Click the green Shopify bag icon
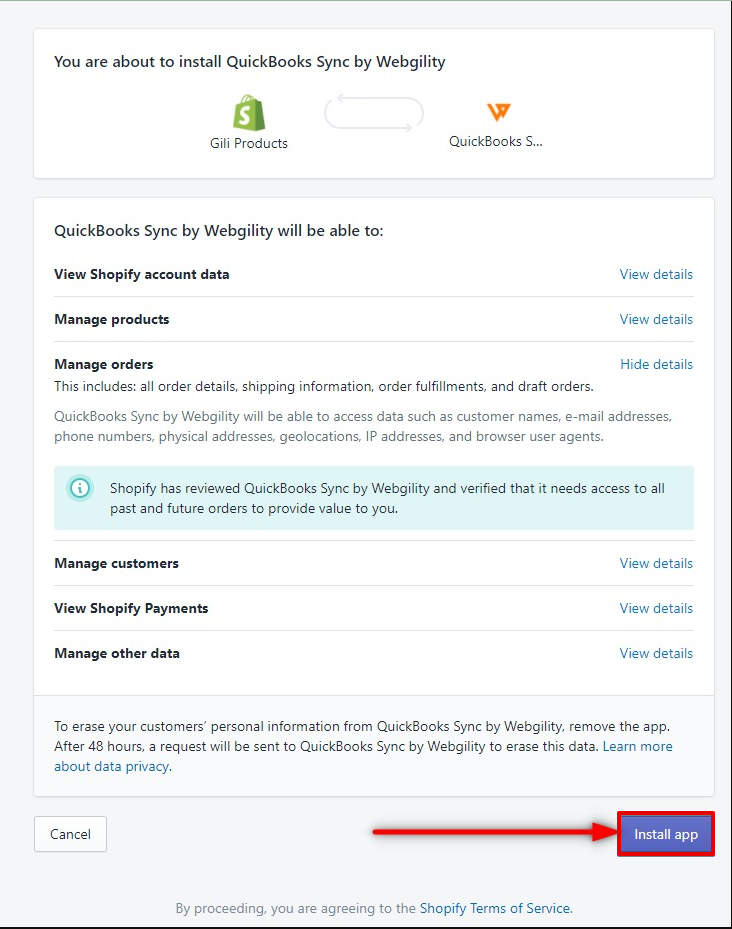This screenshot has width=732, height=929. (249, 113)
